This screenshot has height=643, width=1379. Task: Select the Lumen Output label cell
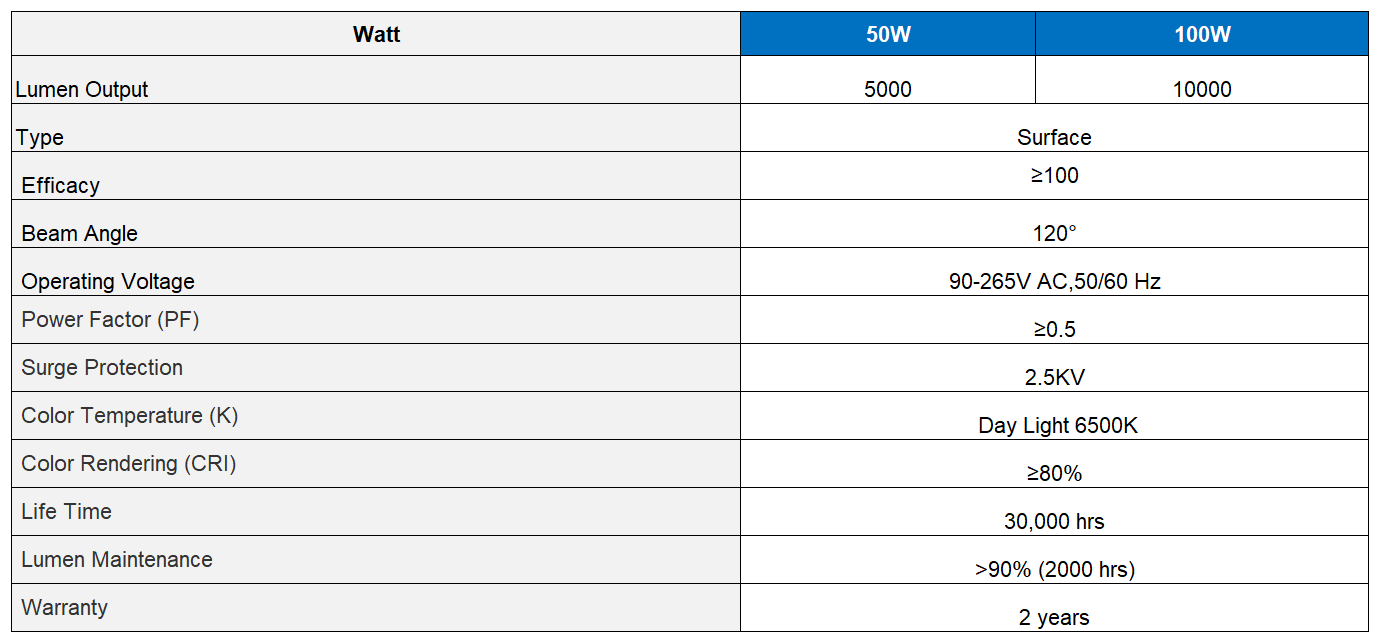376,80
